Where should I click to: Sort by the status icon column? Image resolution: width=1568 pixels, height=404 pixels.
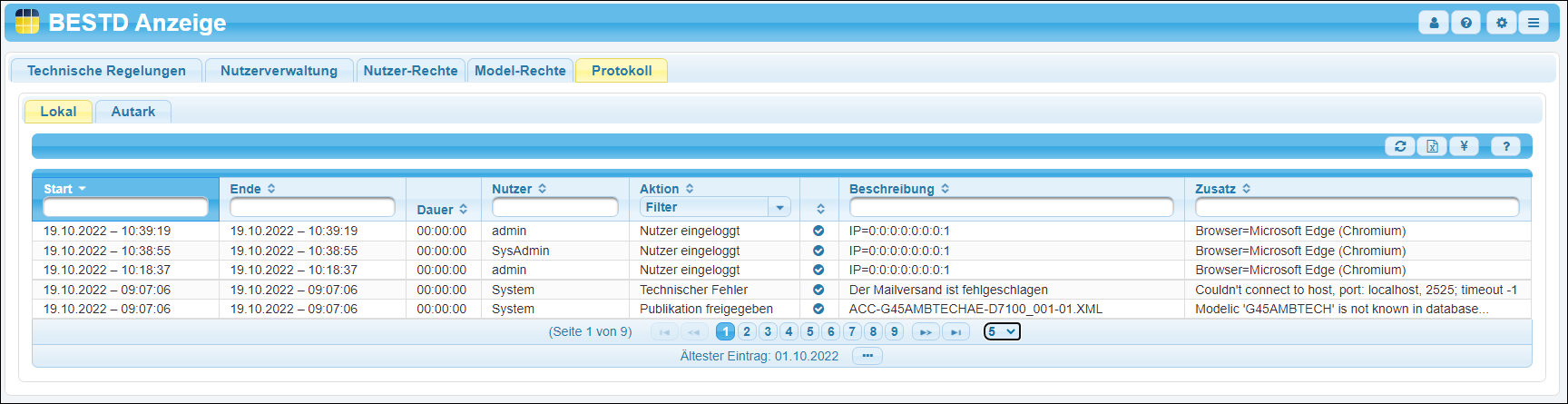coord(820,209)
